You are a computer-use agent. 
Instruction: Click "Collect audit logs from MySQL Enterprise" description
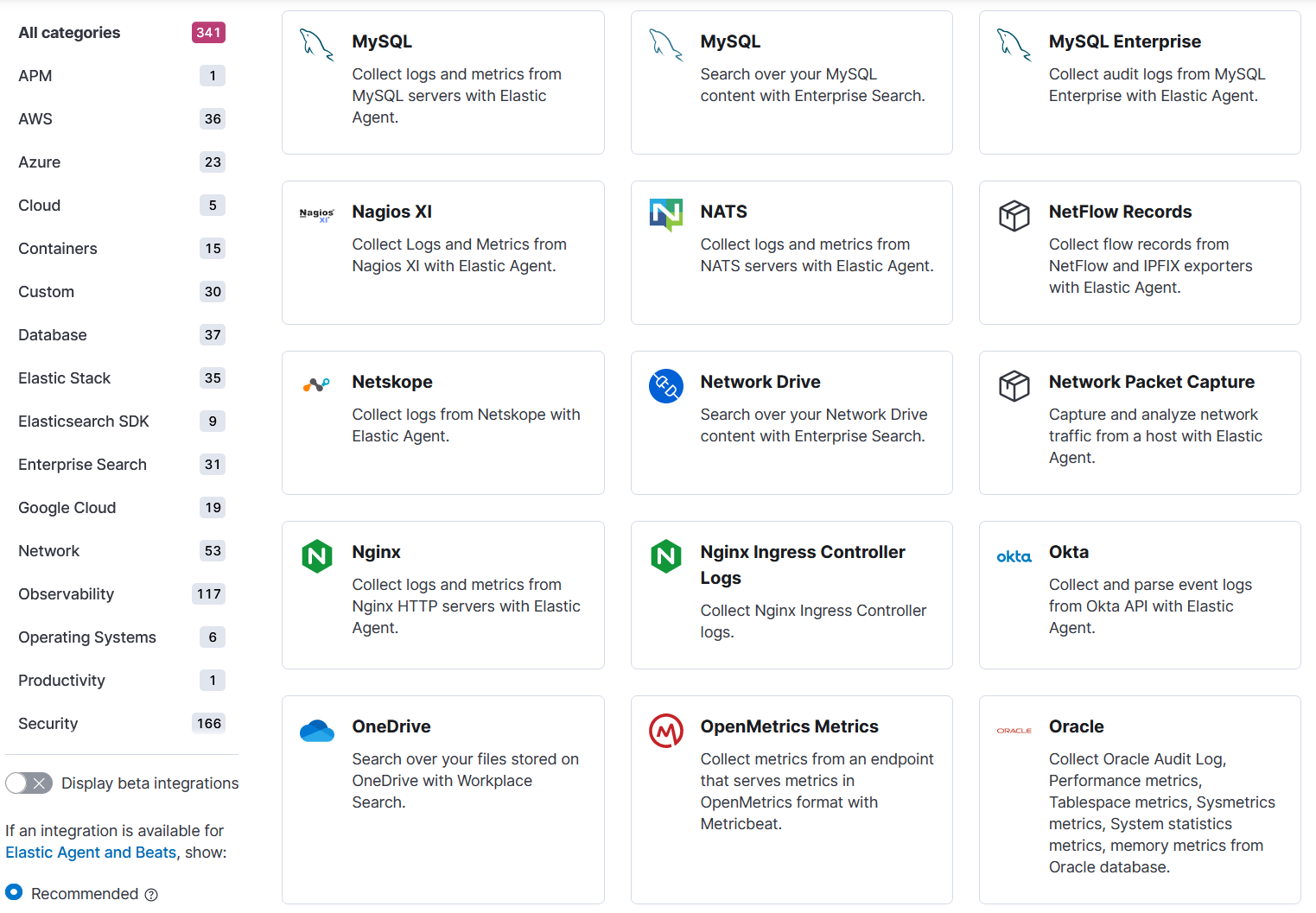pyautogui.click(x=1157, y=86)
